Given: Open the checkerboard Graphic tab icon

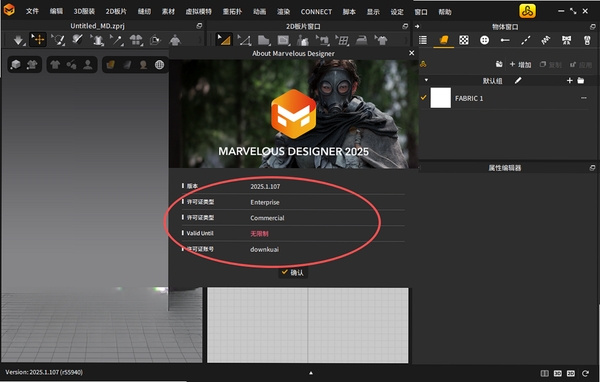Looking at the screenshot, I should (464, 40).
